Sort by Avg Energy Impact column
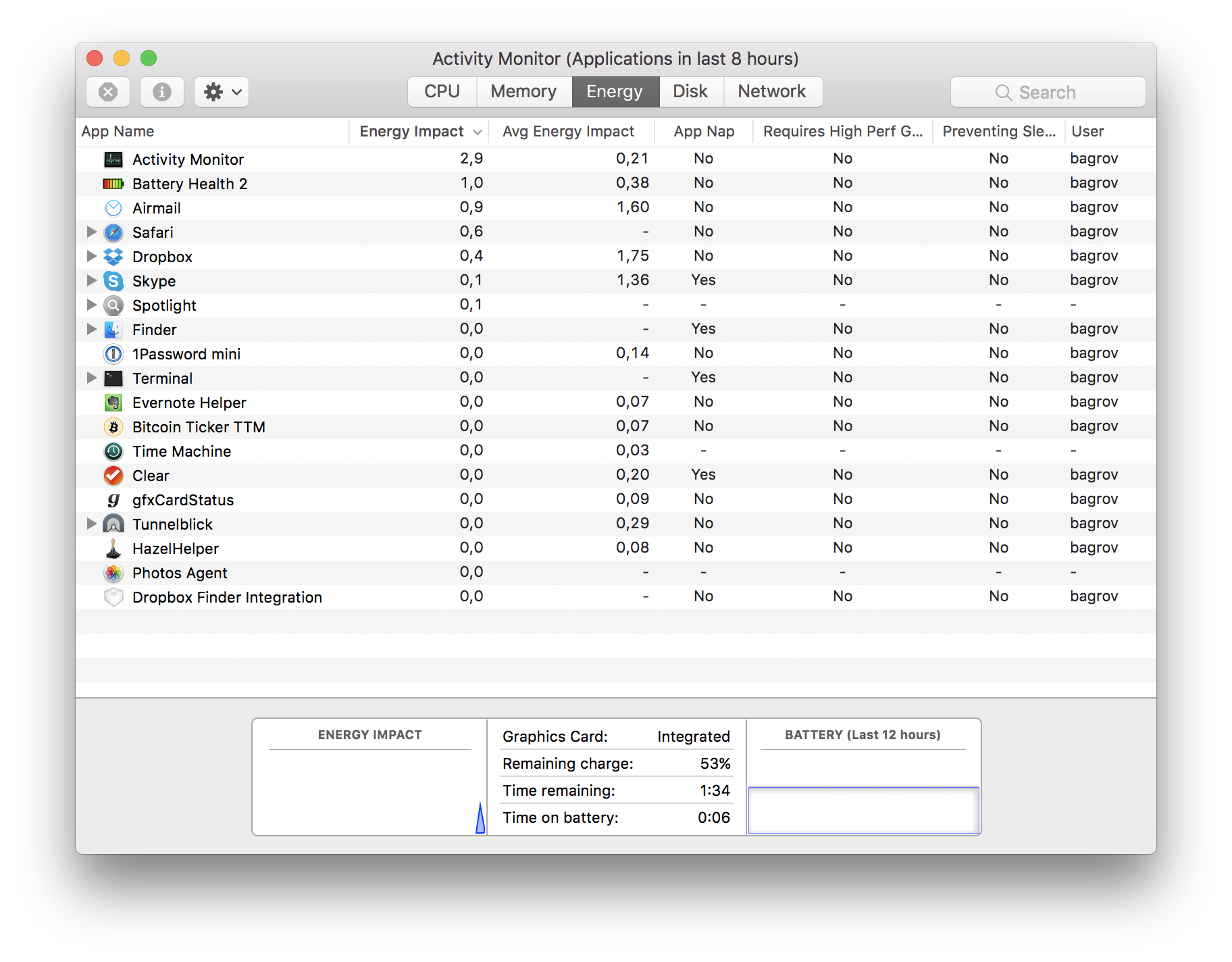 point(571,132)
